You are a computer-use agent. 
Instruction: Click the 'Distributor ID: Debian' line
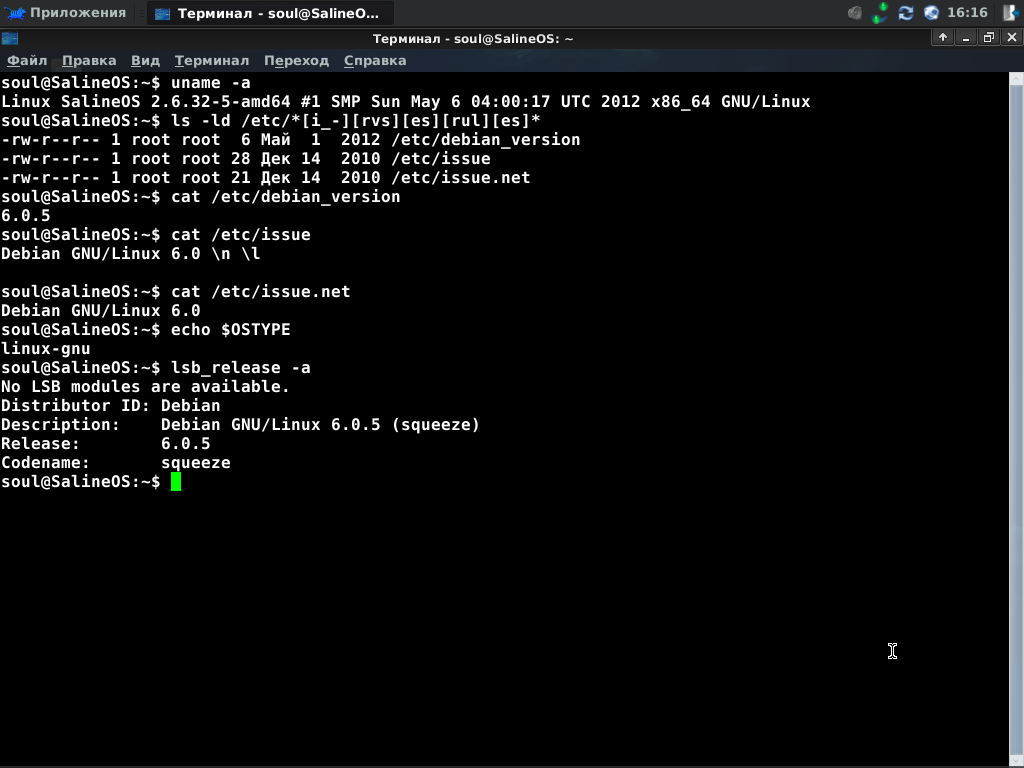tap(110, 406)
